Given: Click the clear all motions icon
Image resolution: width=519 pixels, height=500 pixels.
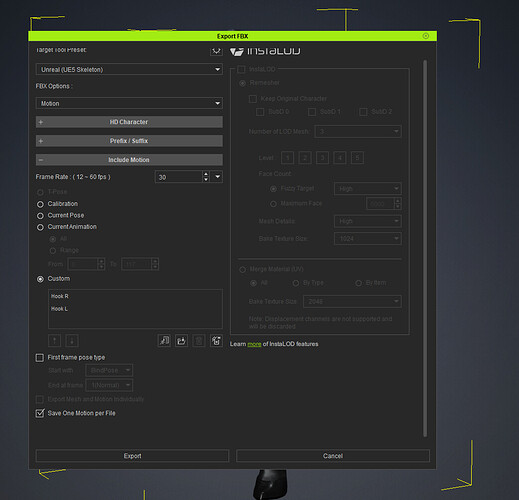Looking at the screenshot, I should (x=216, y=341).
